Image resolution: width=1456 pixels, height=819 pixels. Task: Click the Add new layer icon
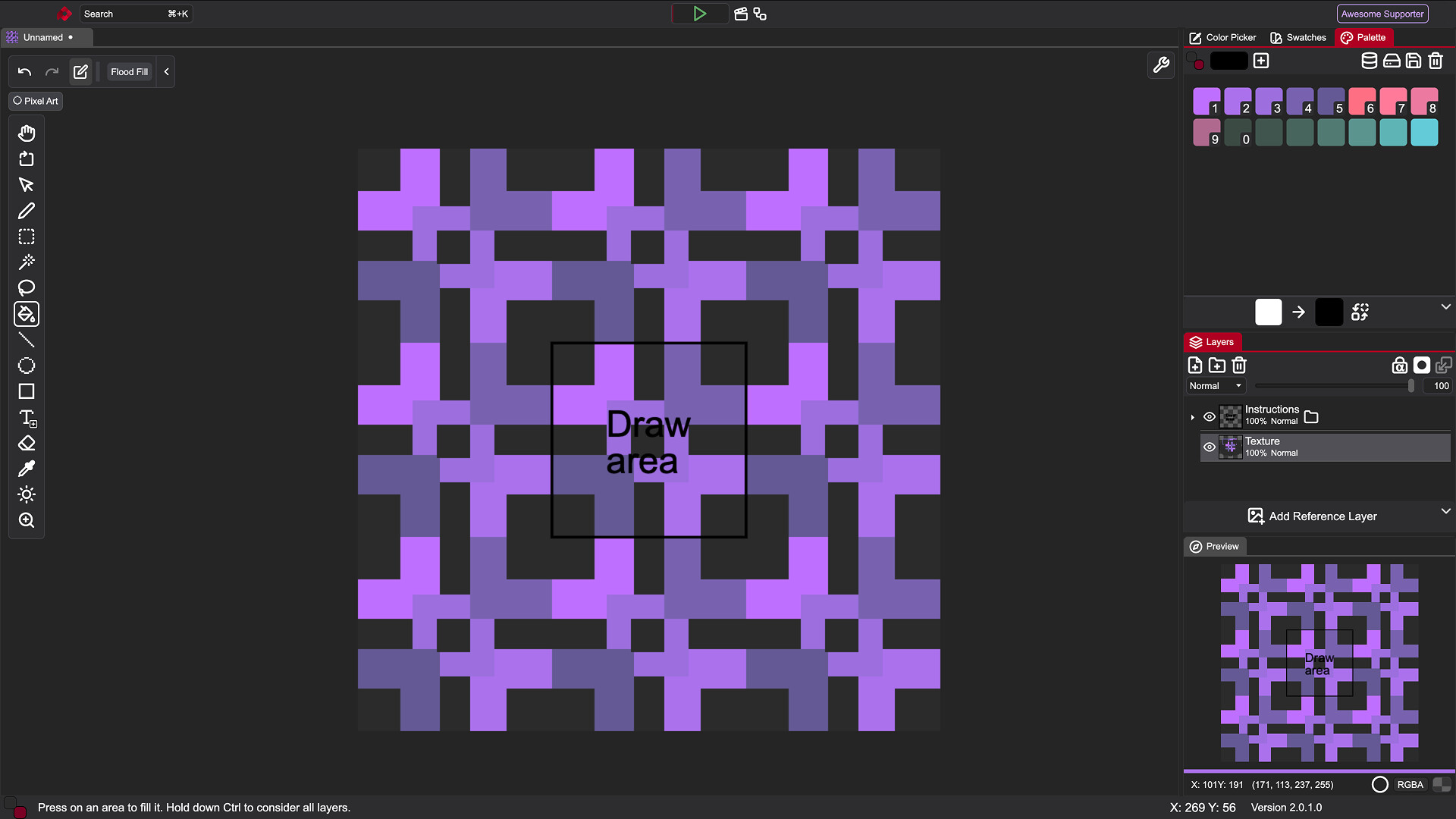[1195, 365]
